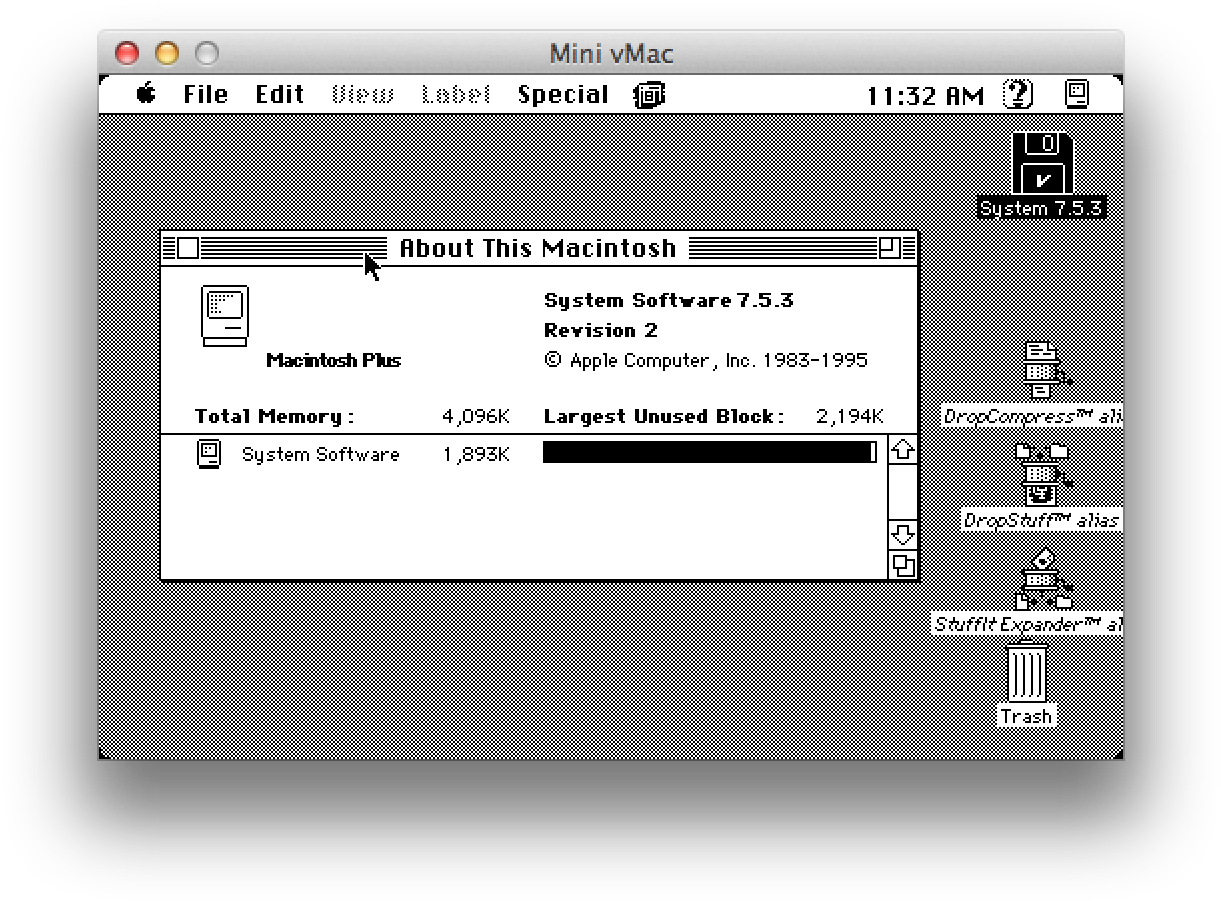Click the Largest Unused Block label
This screenshot has height=901, width=1221.
click(x=664, y=416)
